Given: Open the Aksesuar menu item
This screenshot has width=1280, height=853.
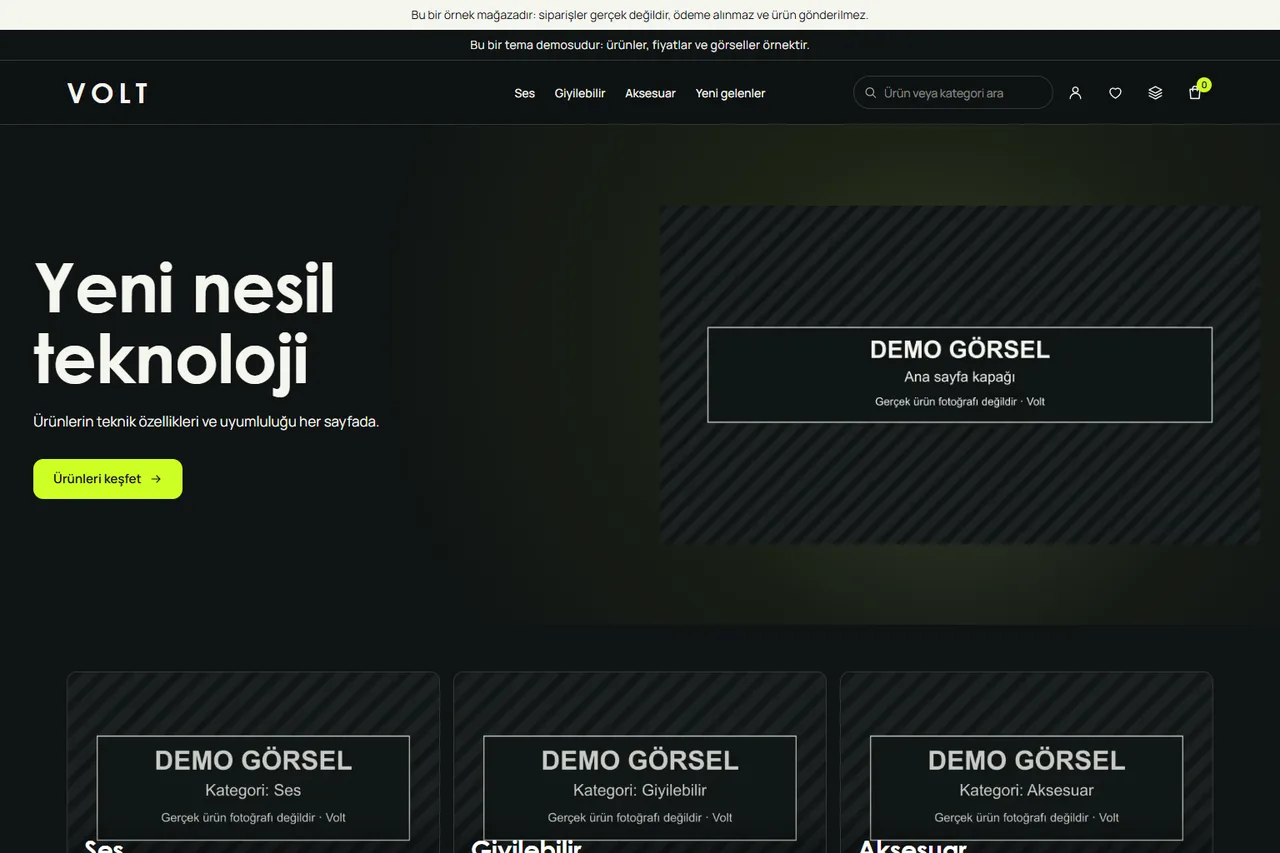Looking at the screenshot, I should point(650,93).
